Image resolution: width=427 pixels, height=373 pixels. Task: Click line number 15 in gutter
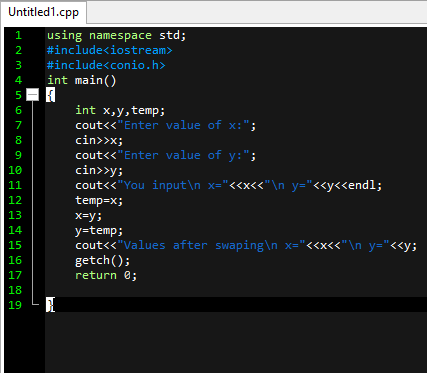15,245
